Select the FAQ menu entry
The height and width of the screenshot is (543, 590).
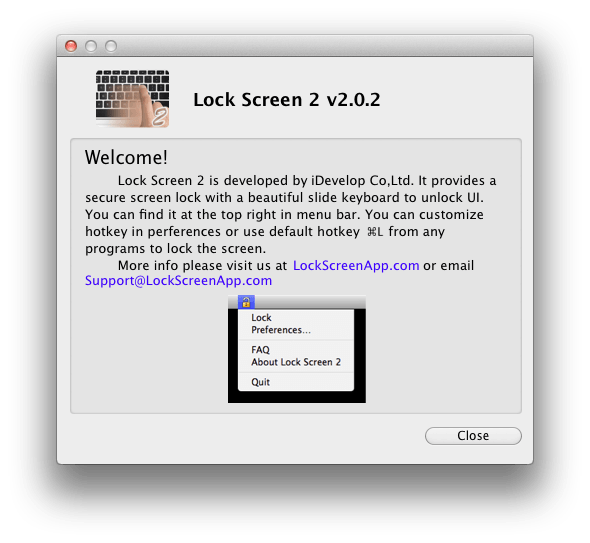point(260,350)
